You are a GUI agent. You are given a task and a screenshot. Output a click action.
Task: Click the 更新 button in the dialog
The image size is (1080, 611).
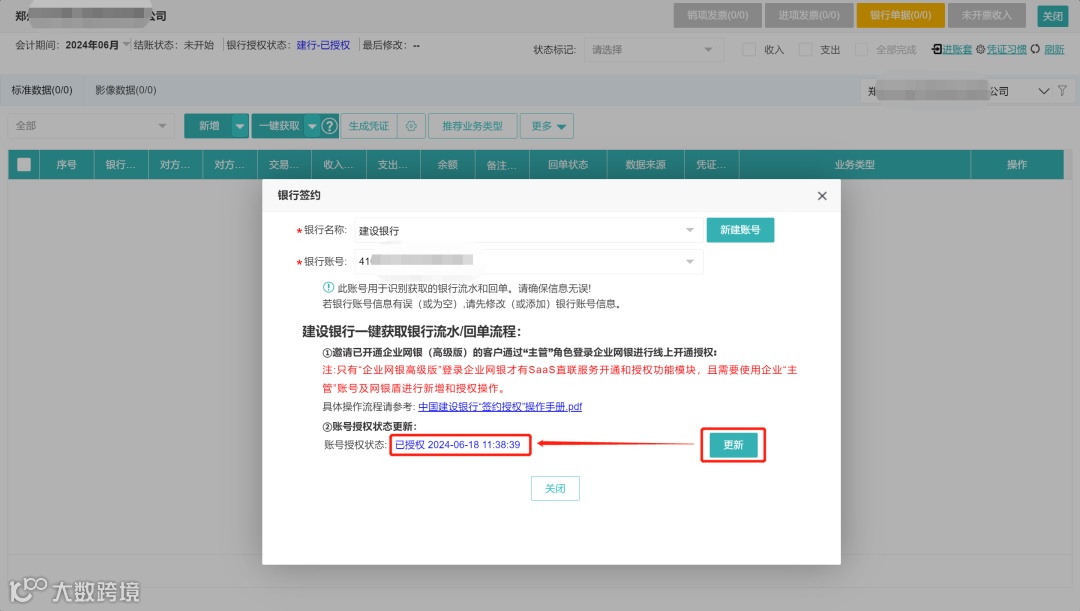[734, 445]
